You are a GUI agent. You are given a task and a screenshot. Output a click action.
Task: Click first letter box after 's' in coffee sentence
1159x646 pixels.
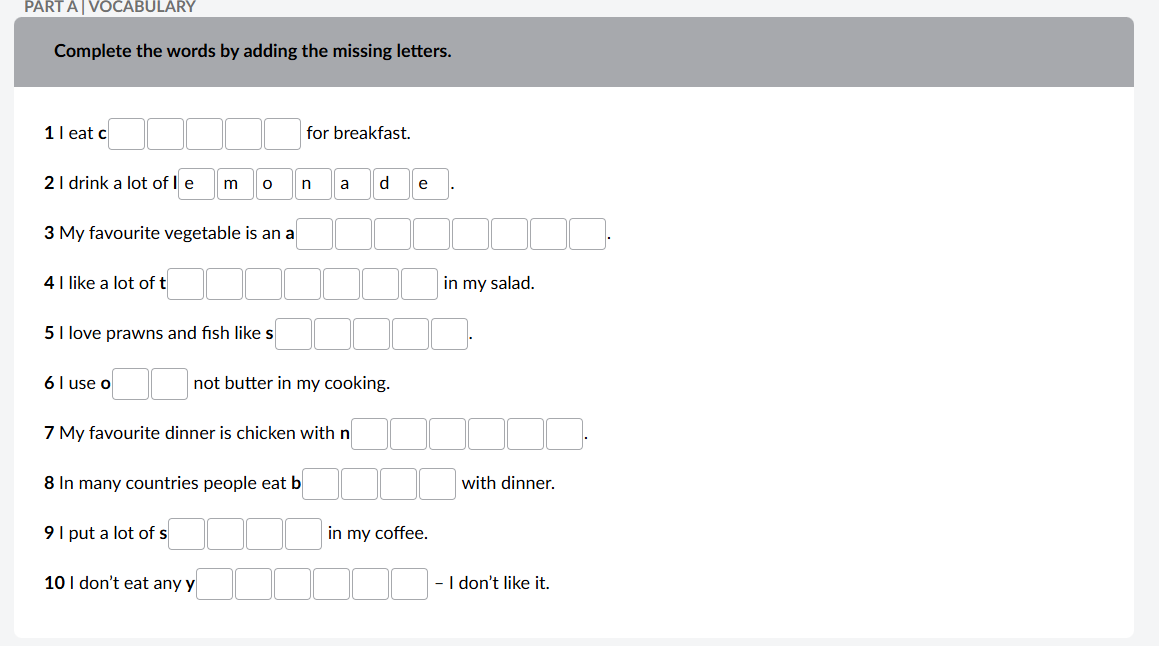(x=187, y=533)
